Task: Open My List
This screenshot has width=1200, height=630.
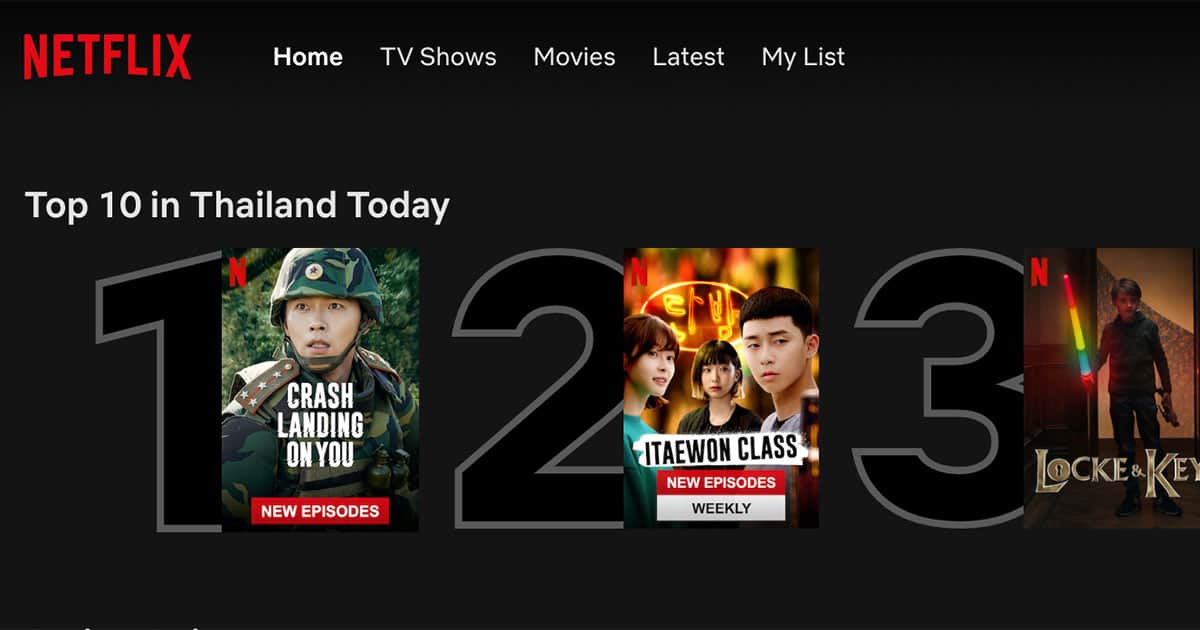Action: 803,58
